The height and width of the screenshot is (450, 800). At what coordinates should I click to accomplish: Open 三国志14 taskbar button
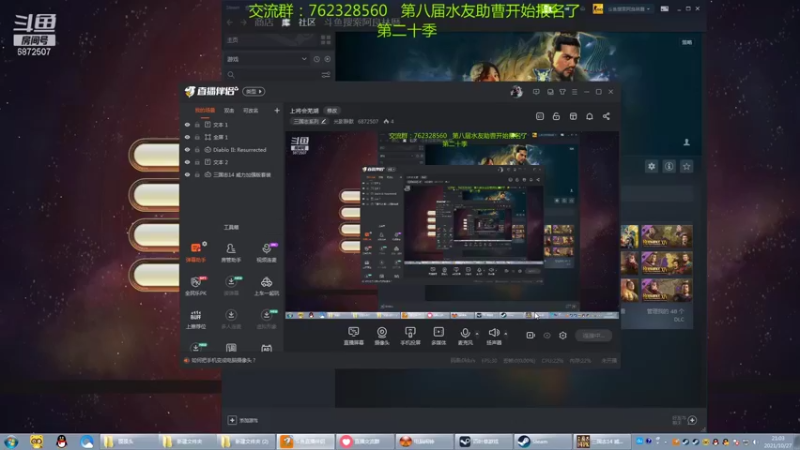602,442
